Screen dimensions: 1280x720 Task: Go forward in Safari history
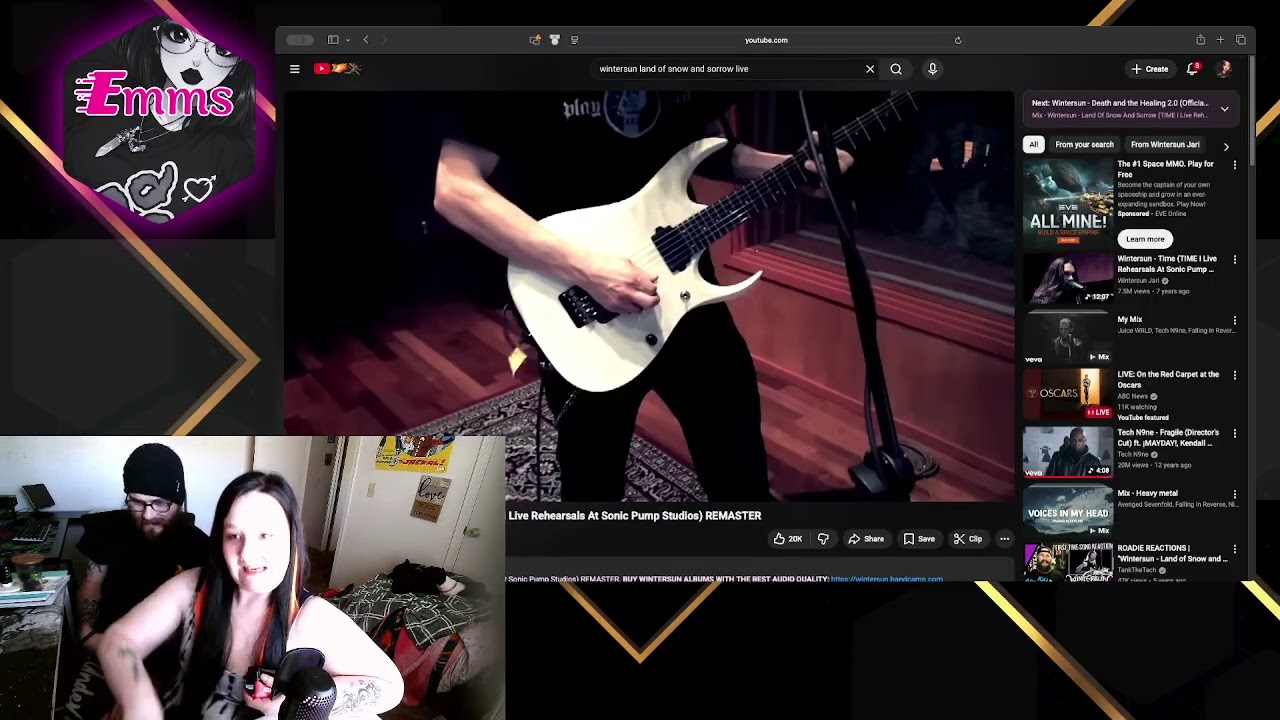tap(385, 40)
